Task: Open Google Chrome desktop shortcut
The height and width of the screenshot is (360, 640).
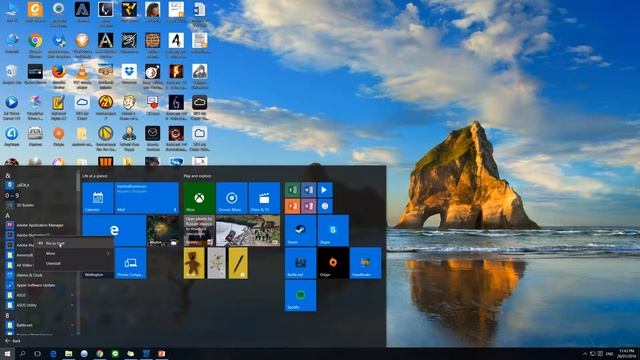Action: [x=36, y=44]
